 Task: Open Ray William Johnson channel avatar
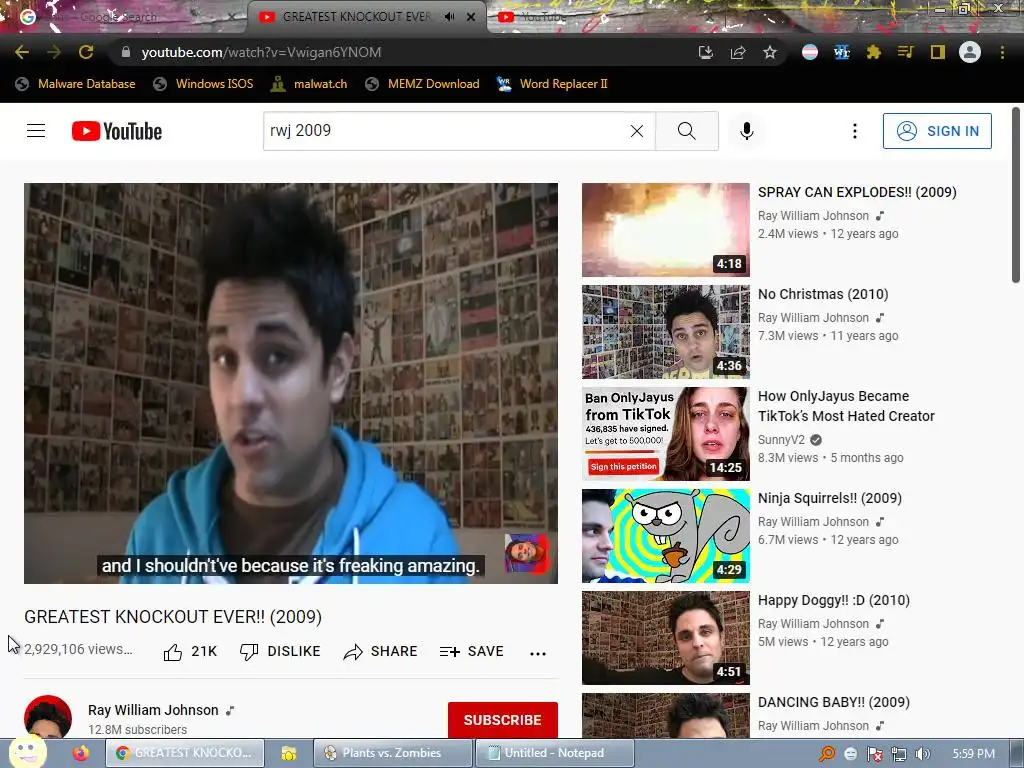coord(48,717)
